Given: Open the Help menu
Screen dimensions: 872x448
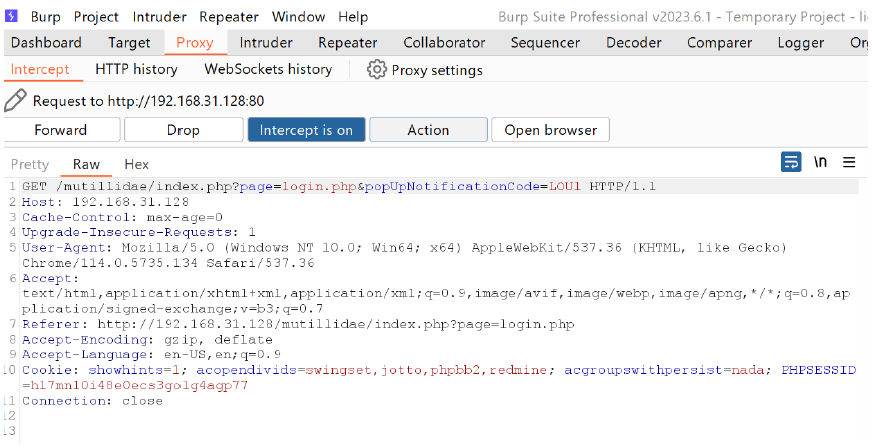Looking at the screenshot, I should [353, 17].
